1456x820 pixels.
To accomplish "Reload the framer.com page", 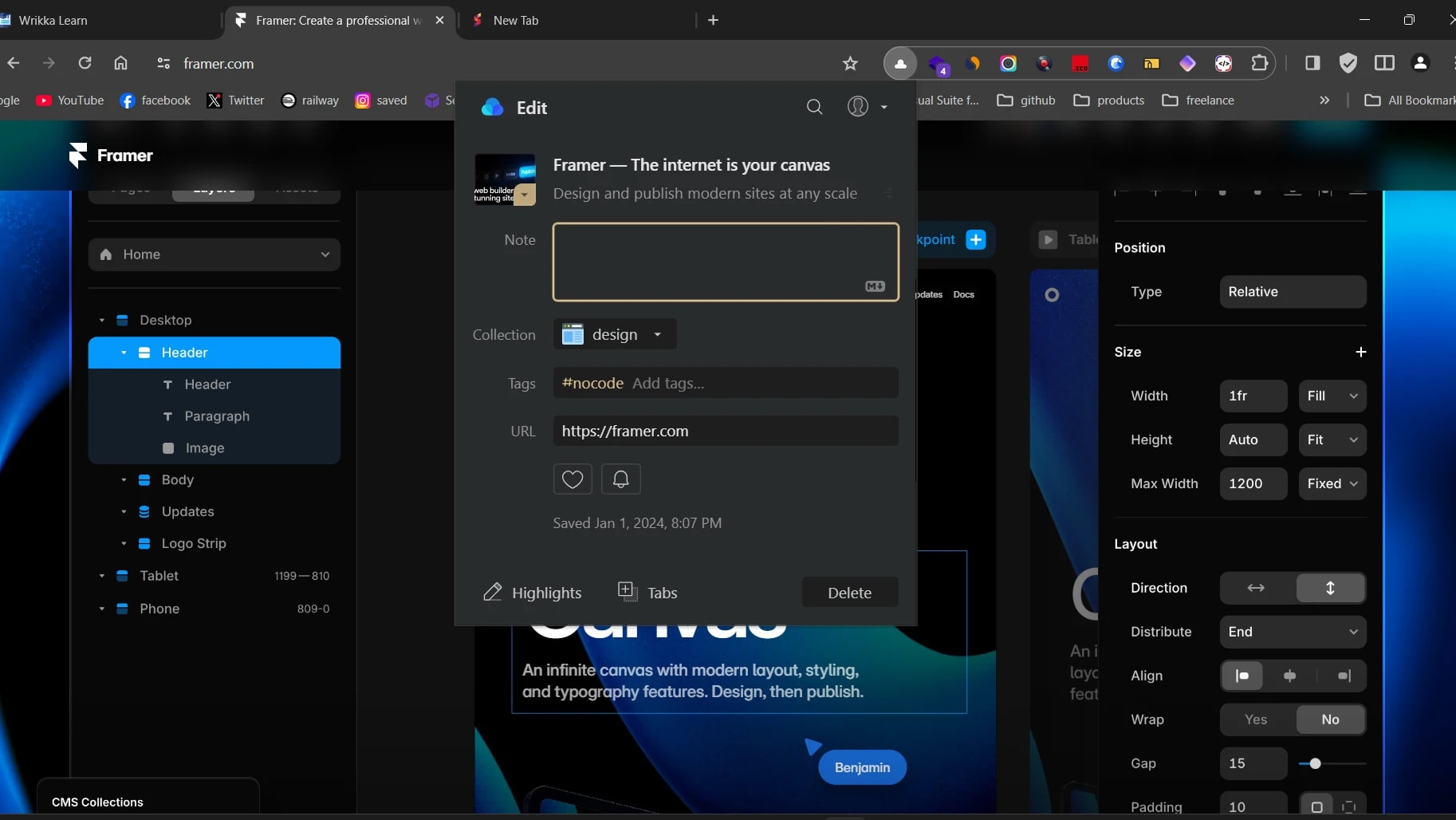I will [x=85, y=63].
